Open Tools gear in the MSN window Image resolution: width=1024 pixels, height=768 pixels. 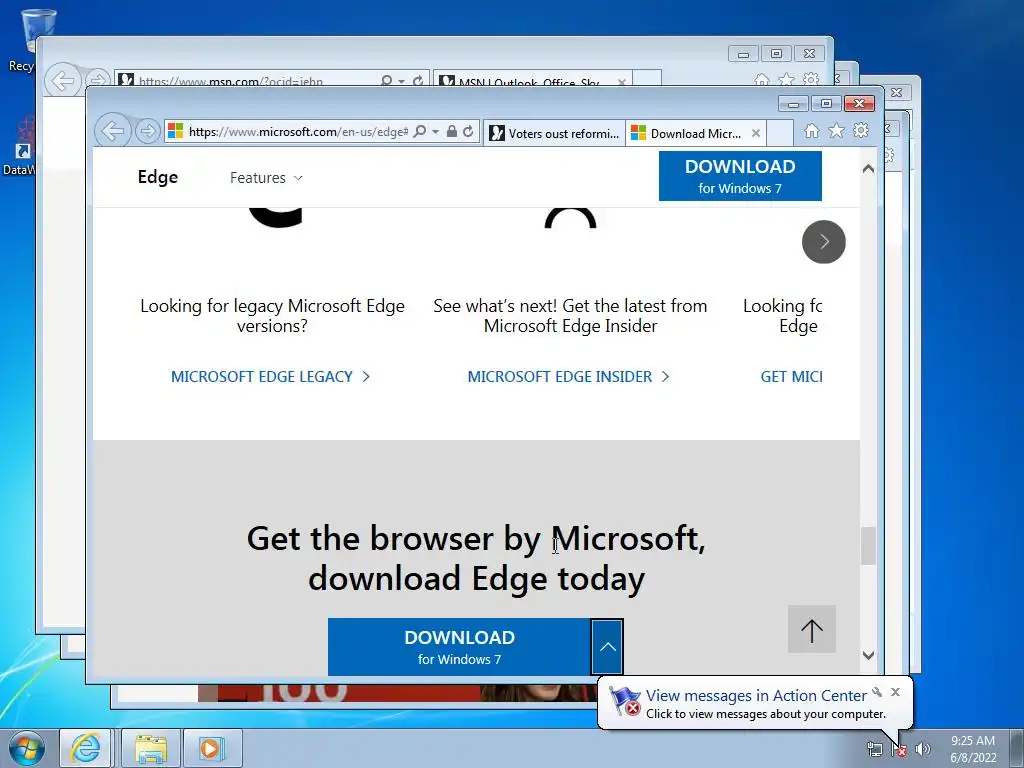tap(811, 80)
